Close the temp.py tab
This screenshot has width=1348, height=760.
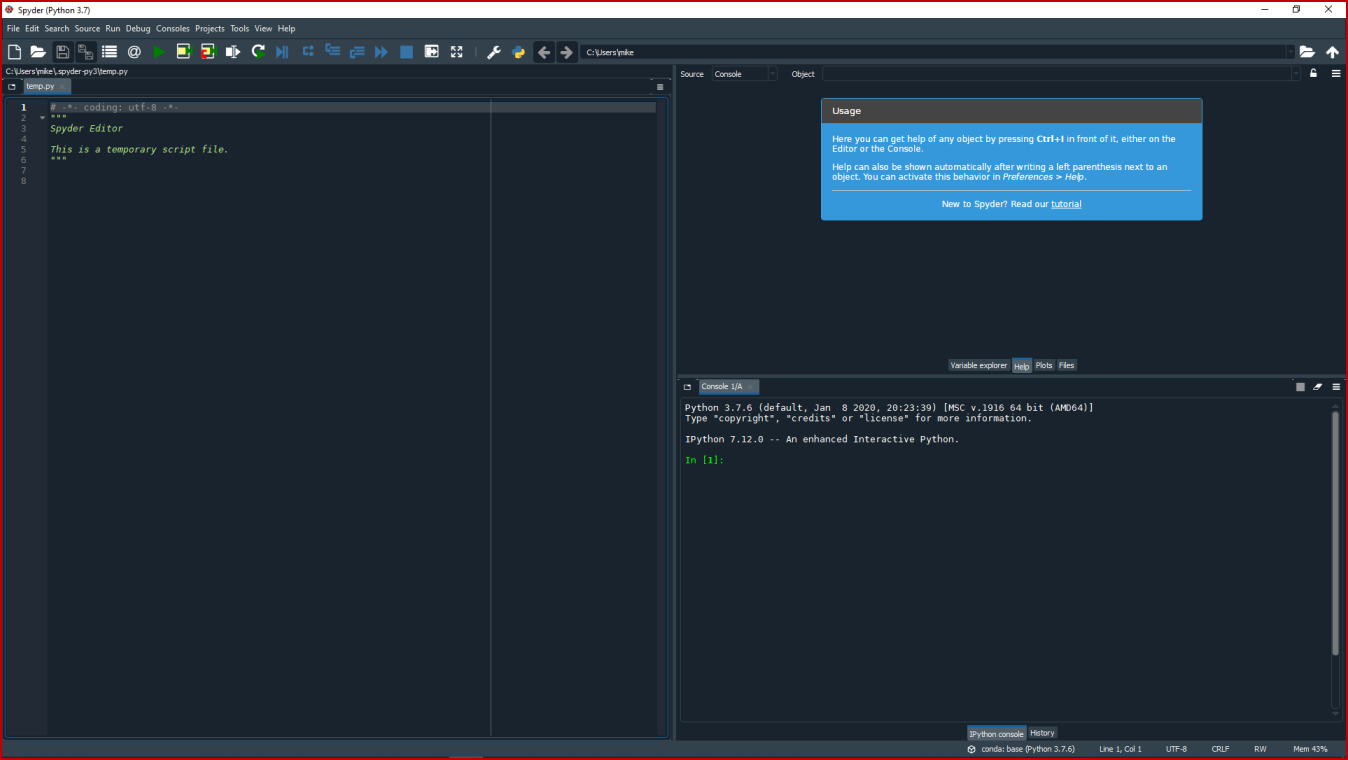(62, 87)
